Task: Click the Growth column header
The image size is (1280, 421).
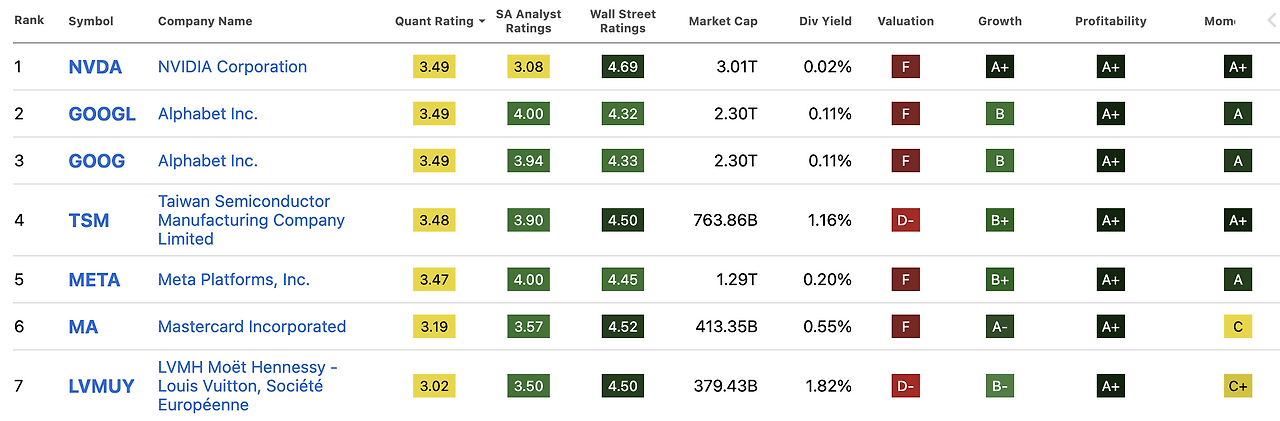Action: pos(999,21)
